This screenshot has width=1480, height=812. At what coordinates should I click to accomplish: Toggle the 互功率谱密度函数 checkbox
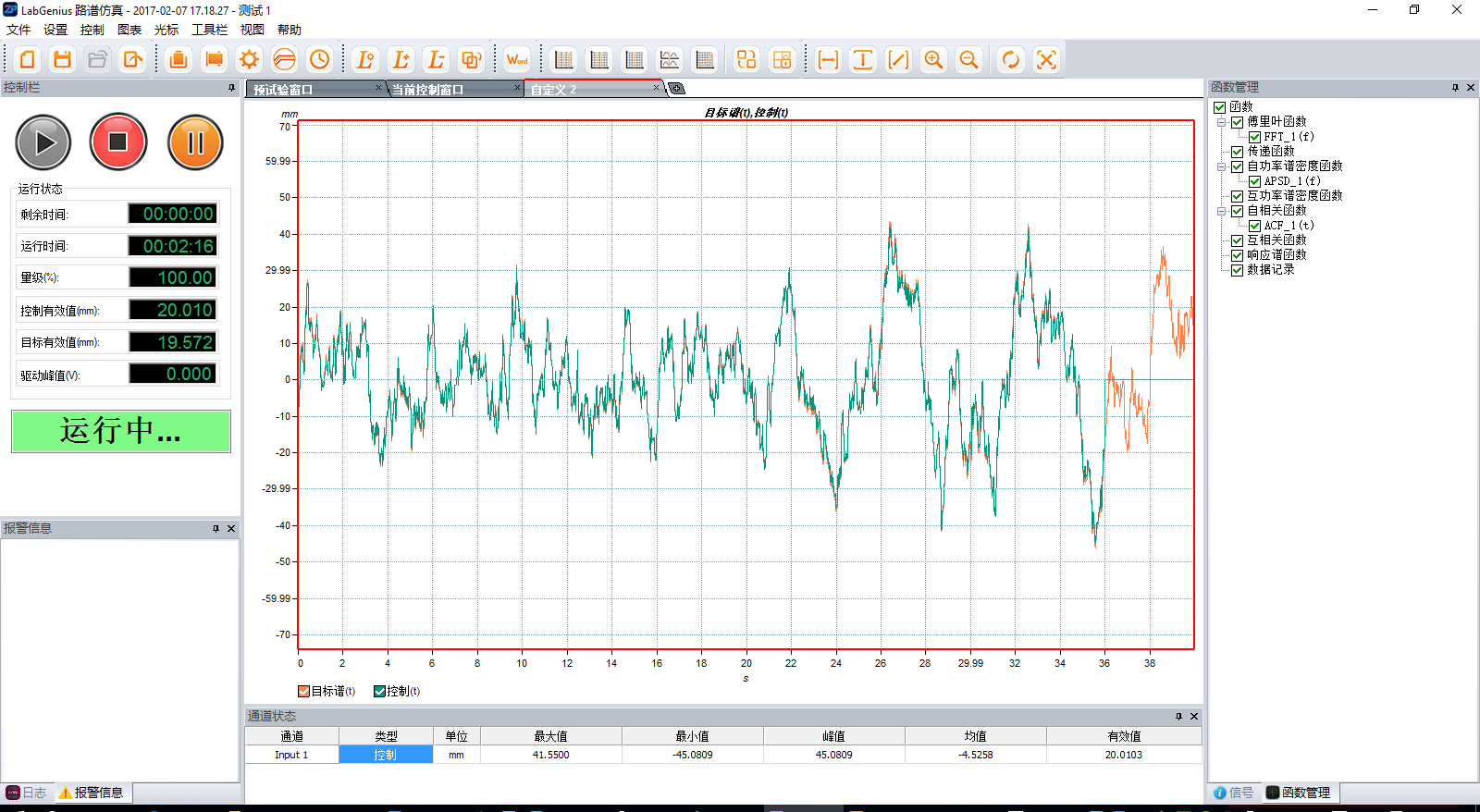1237,196
